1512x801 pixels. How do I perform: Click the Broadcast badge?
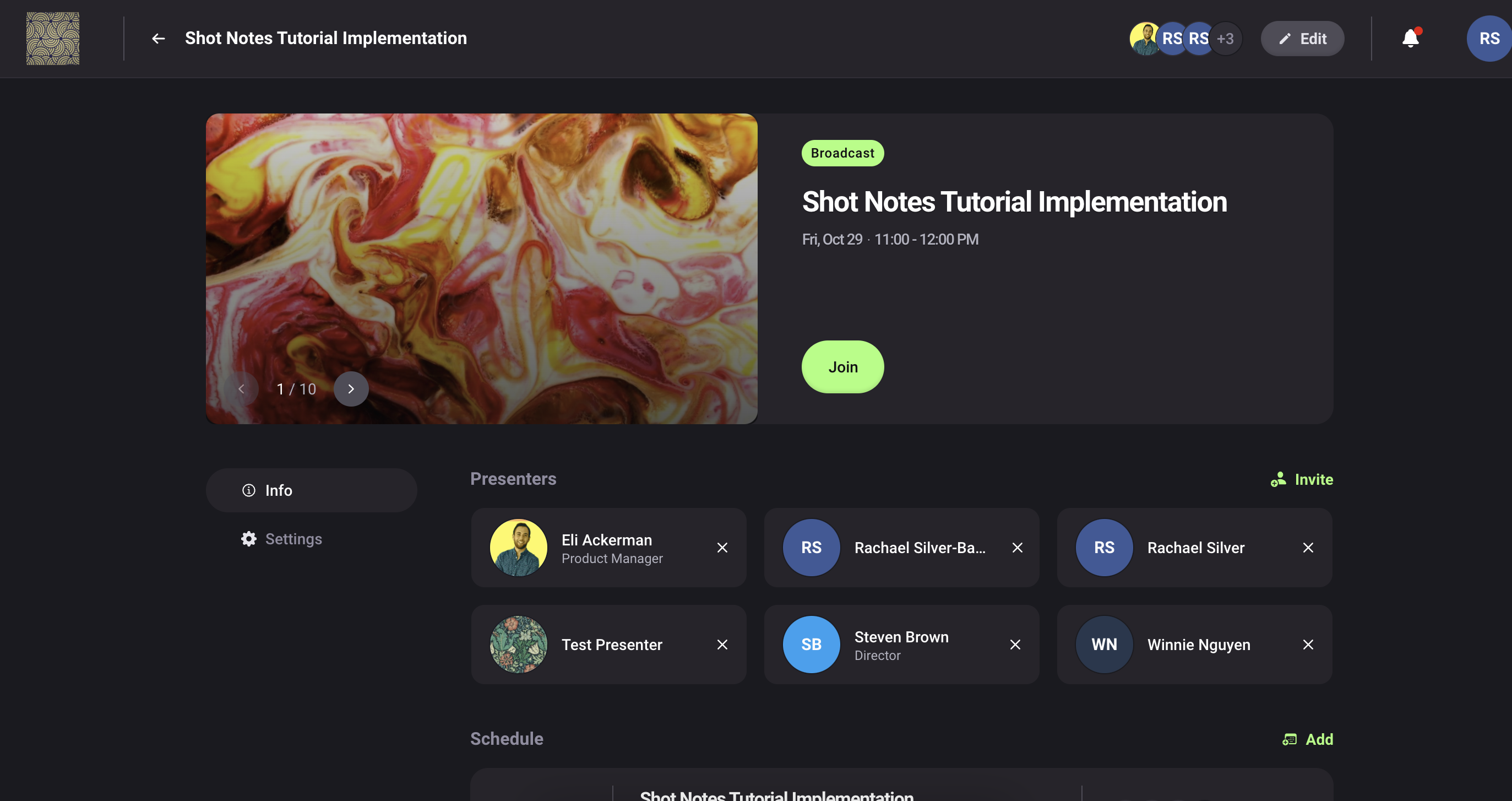click(x=843, y=153)
